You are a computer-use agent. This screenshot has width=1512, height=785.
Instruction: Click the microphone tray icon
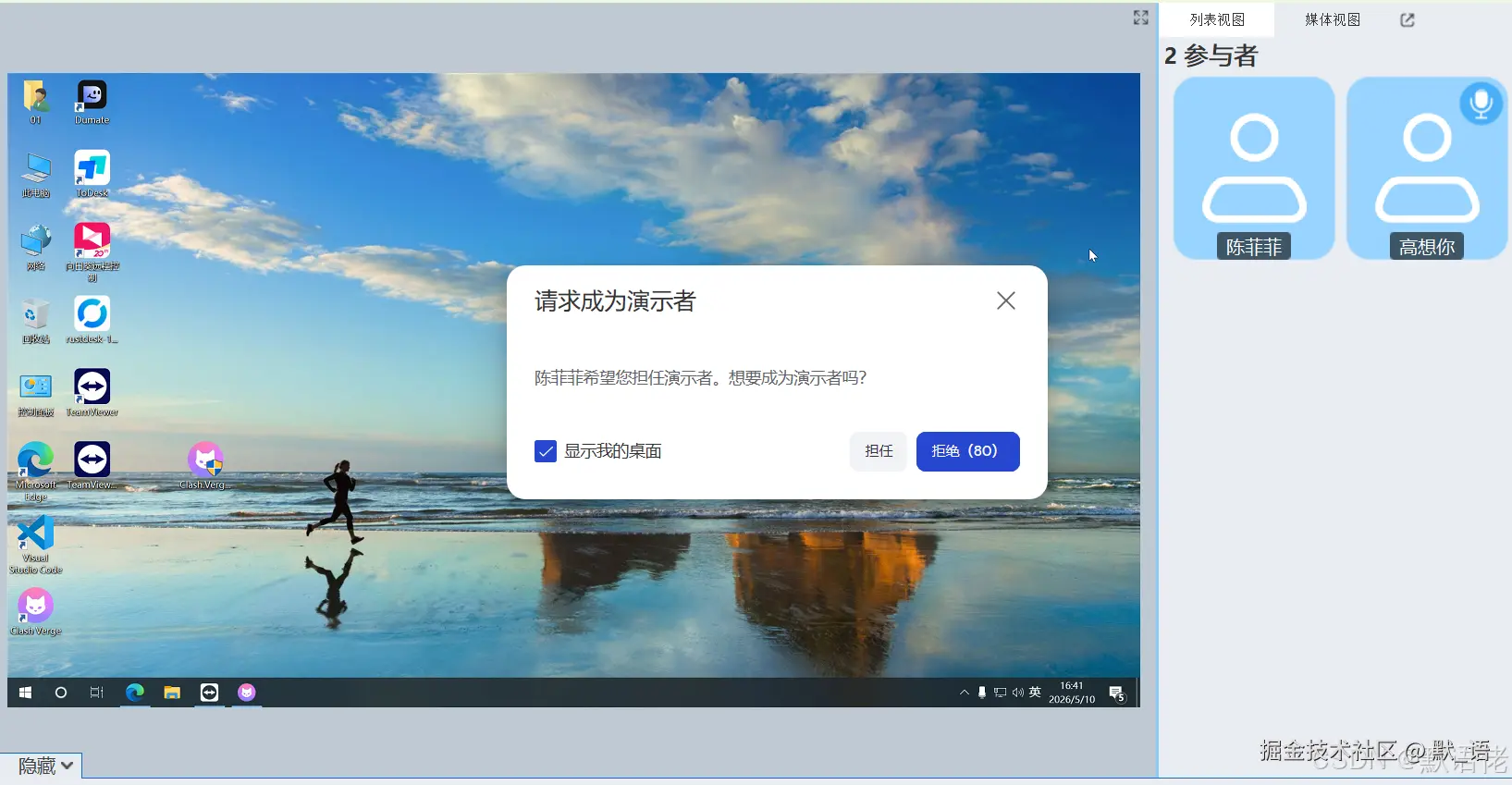tap(982, 693)
